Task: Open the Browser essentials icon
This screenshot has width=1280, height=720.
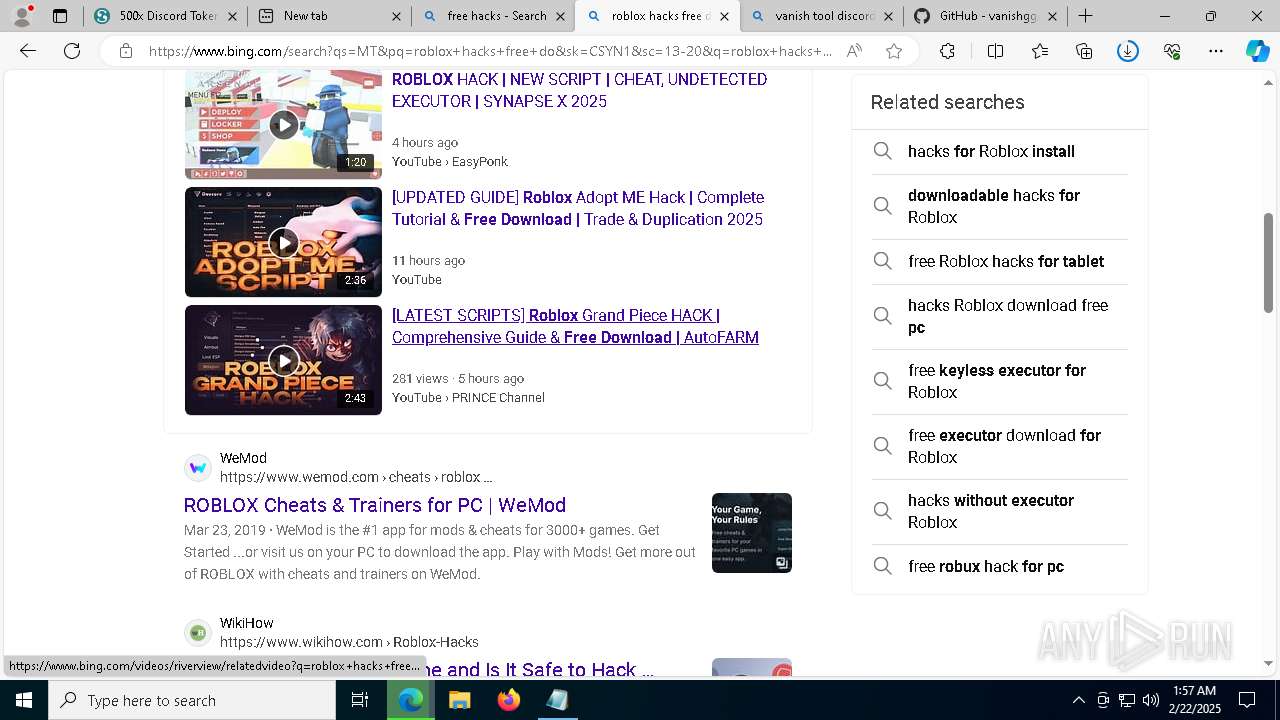Action: pyautogui.click(x=1172, y=51)
